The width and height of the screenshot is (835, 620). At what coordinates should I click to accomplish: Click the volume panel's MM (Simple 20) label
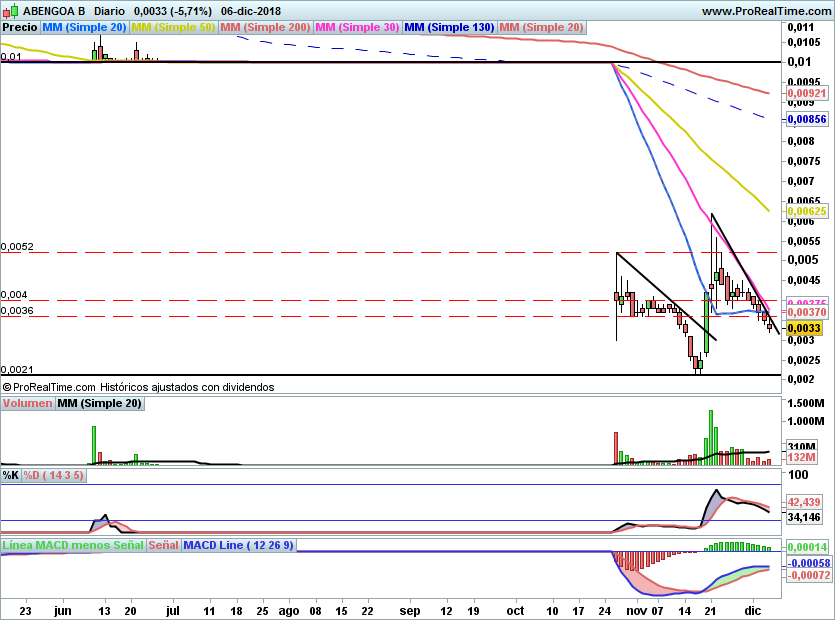pyautogui.click(x=99, y=403)
